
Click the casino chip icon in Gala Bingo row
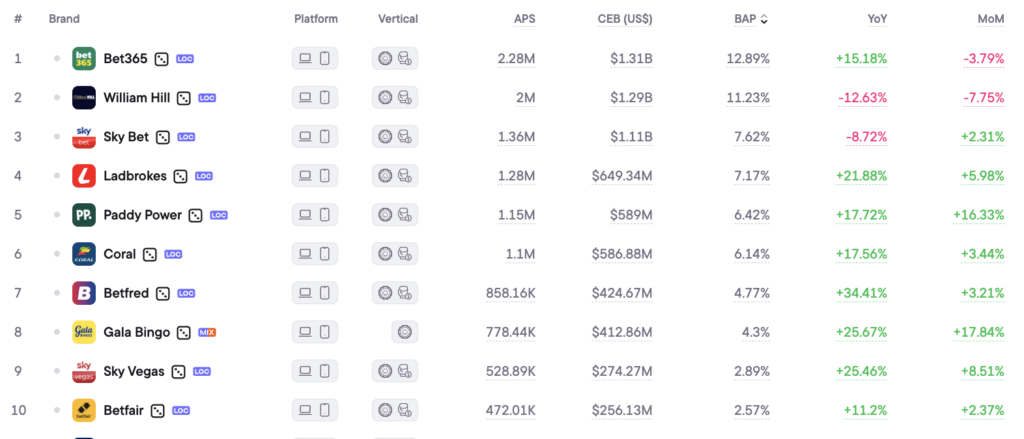(x=404, y=332)
